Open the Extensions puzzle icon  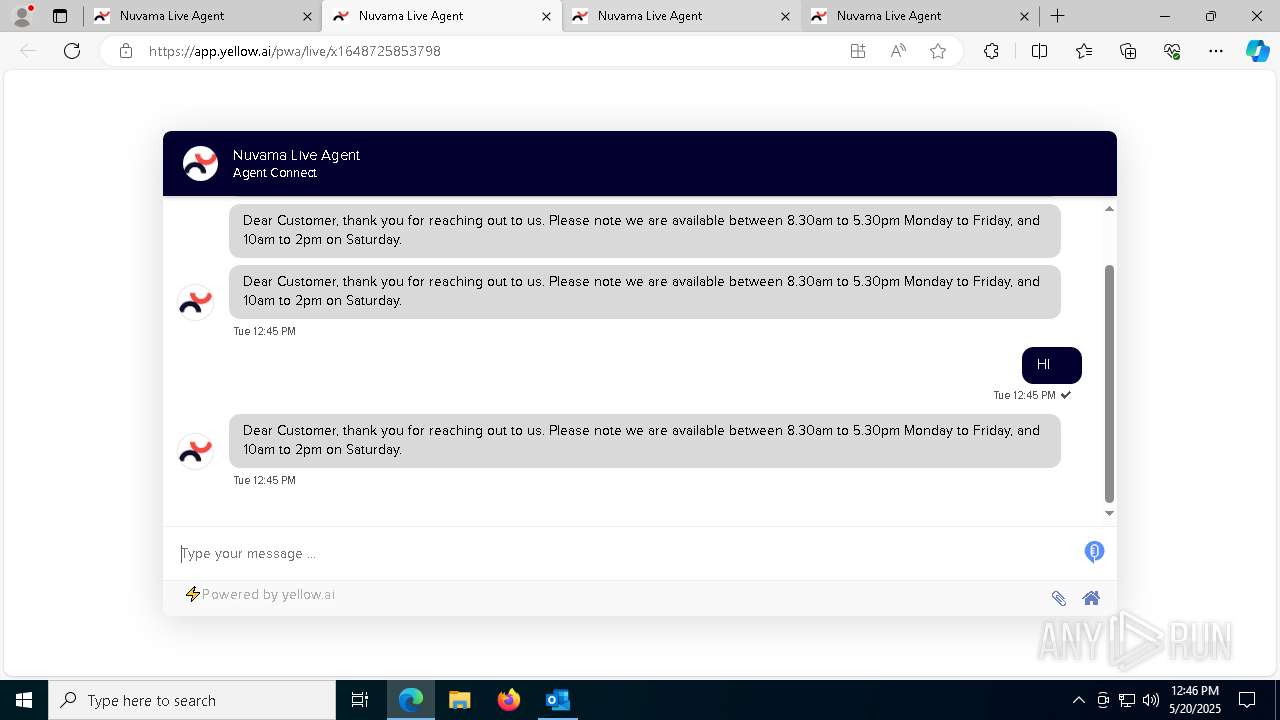tap(991, 51)
